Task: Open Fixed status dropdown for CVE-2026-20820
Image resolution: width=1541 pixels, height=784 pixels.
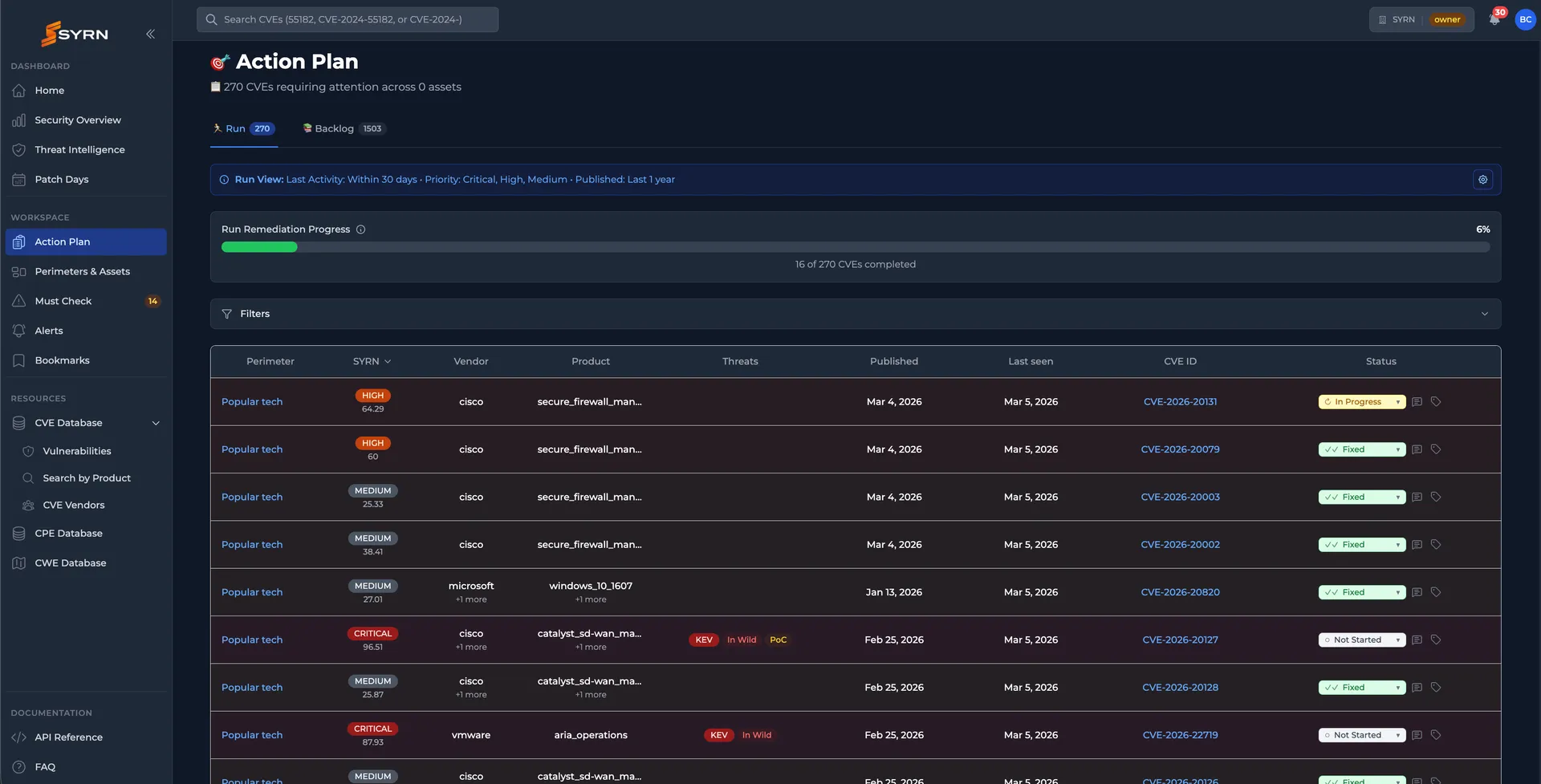Action: (x=1361, y=592)
